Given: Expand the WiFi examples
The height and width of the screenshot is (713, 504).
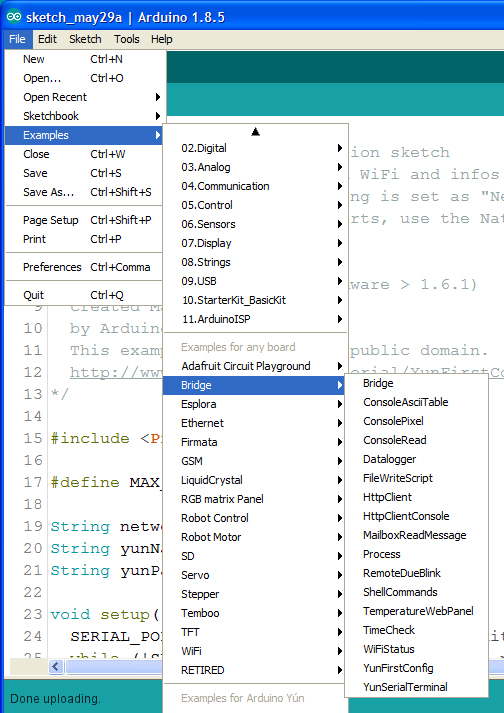Looking at the screenshot, I should [x=255, y=651].
